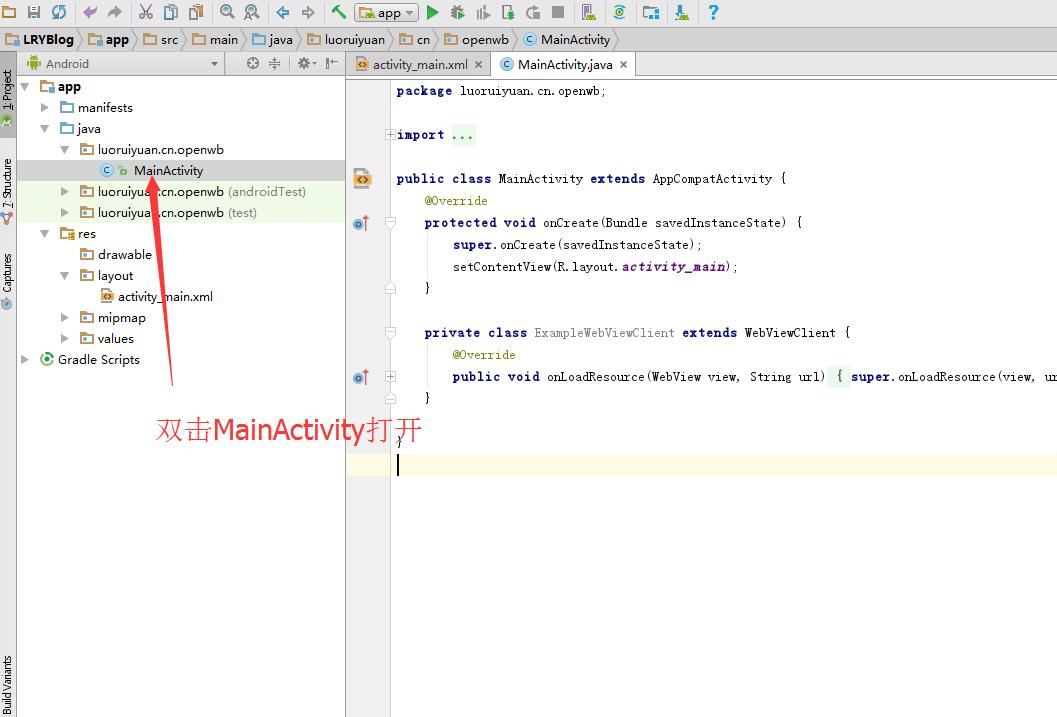
Task: Click the src breadcrumb
Action: (161, 40)
